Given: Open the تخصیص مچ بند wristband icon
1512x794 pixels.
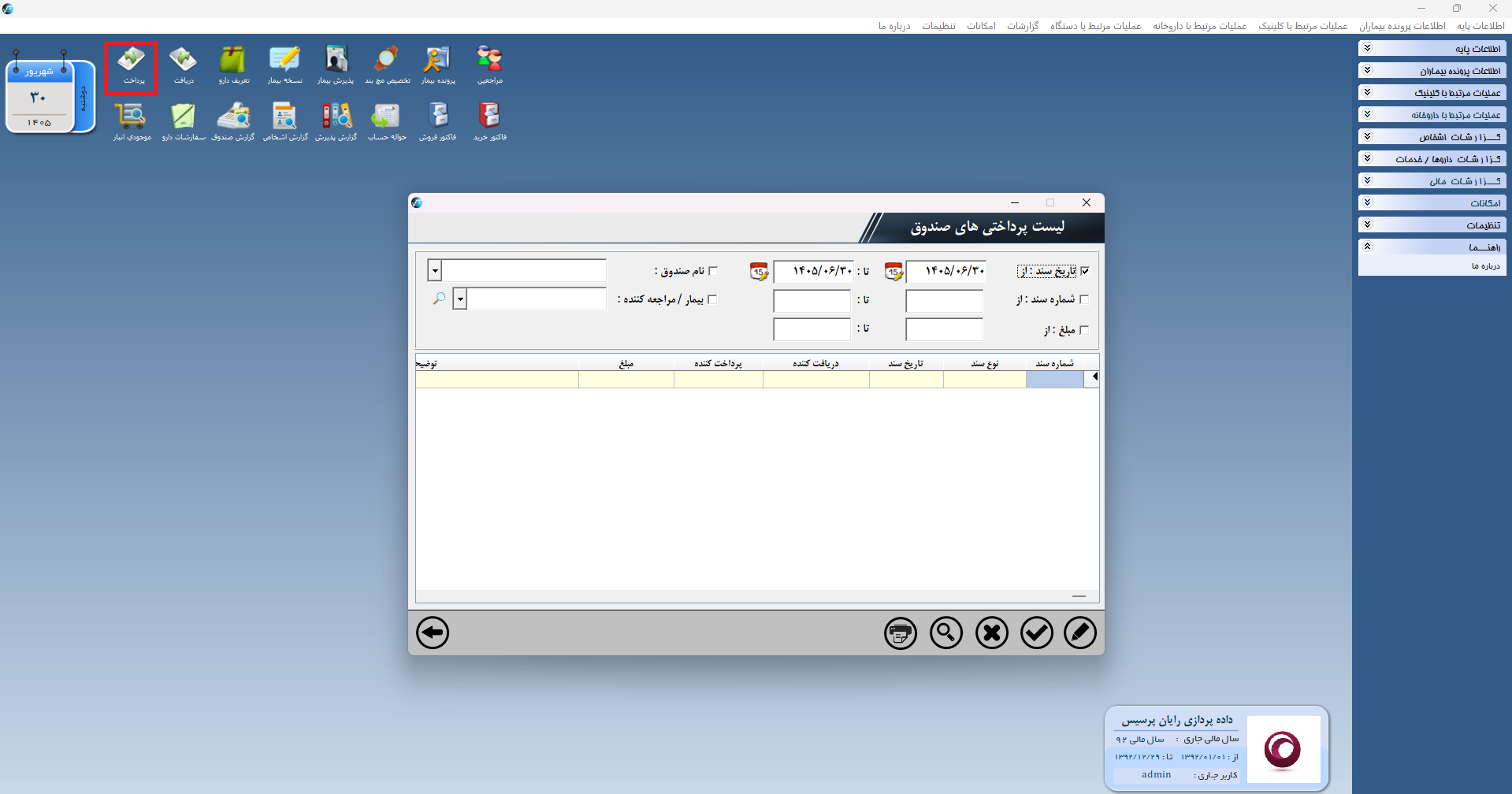Looking at the screenshot, I should tap(387, 66).
